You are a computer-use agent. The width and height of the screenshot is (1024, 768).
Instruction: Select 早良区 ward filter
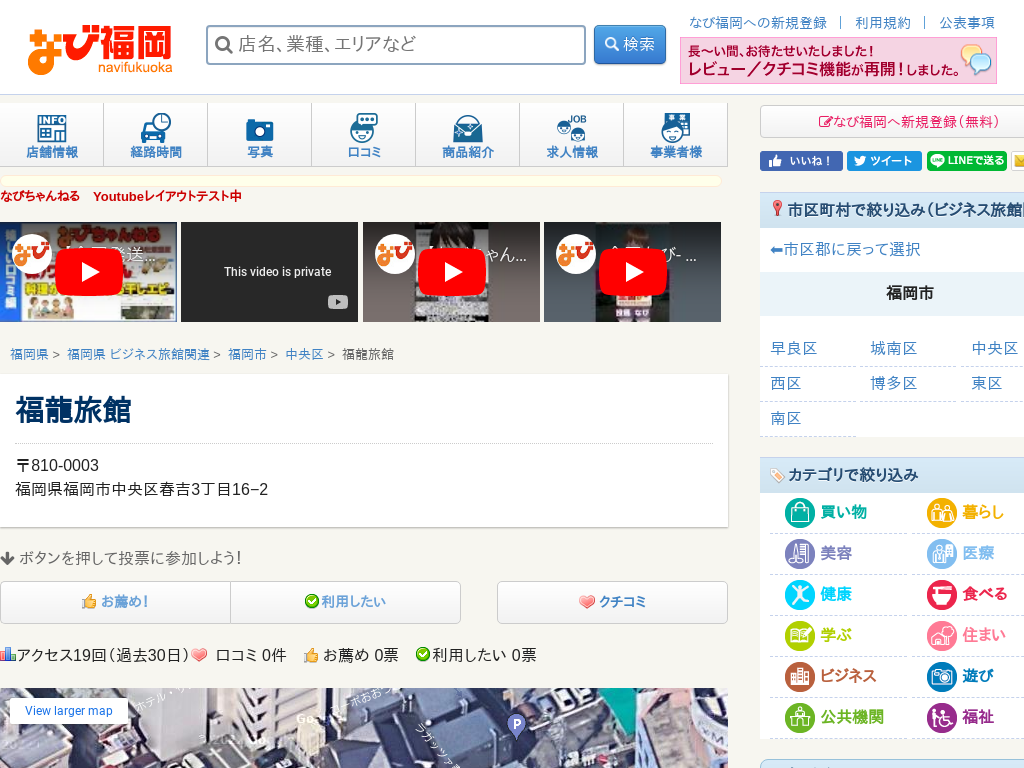click(794, 348)
